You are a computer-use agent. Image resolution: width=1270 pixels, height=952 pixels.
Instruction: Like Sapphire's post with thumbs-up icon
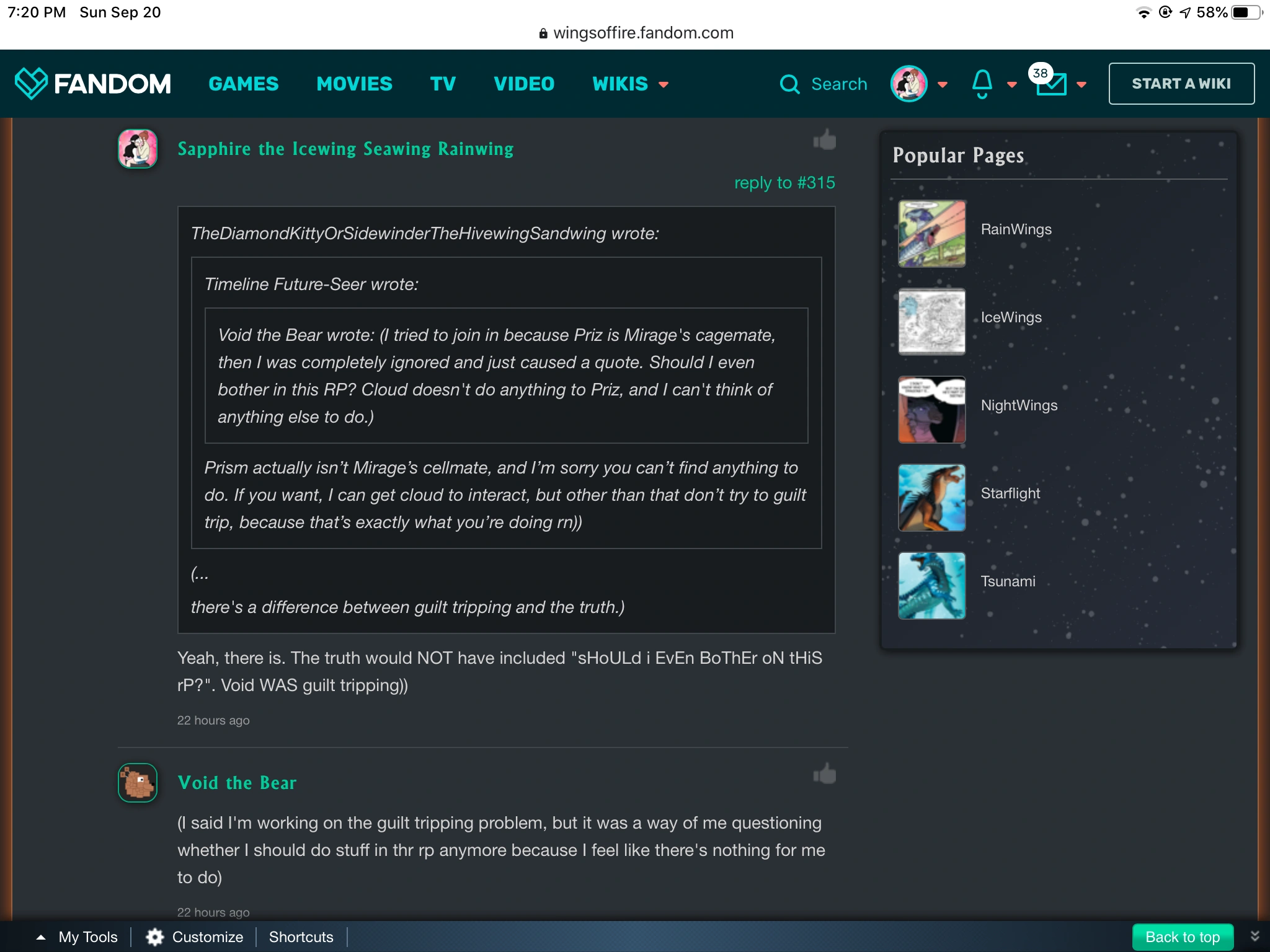pos(825,141)
